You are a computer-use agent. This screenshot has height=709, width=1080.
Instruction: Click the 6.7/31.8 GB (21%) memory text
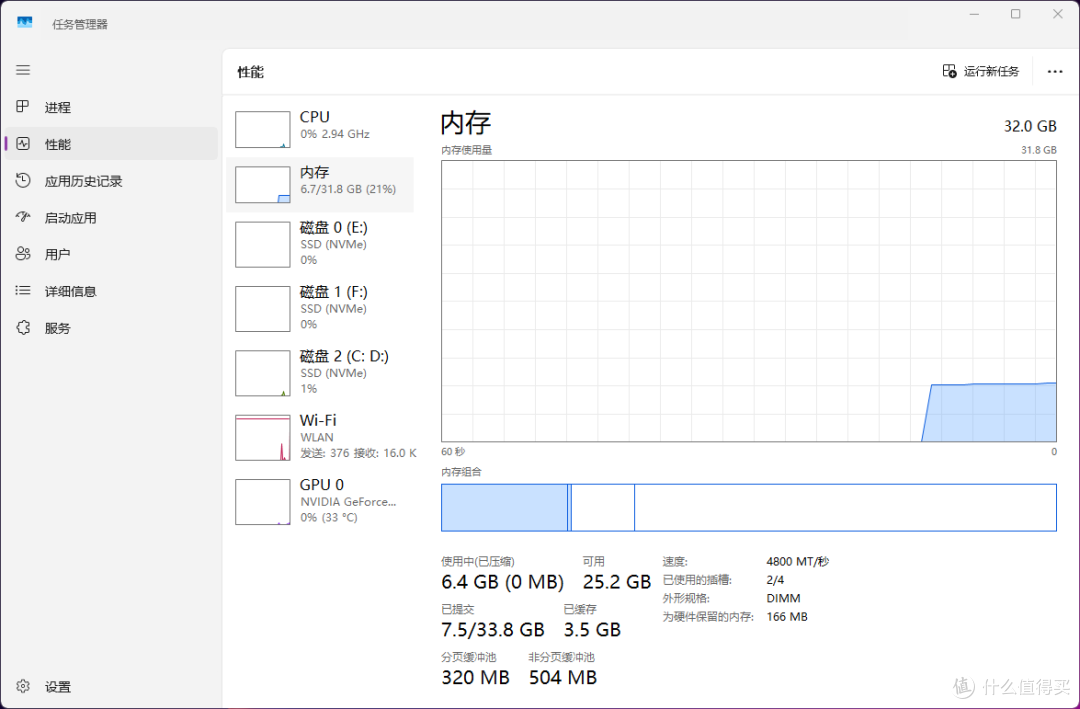pos(348,189)
